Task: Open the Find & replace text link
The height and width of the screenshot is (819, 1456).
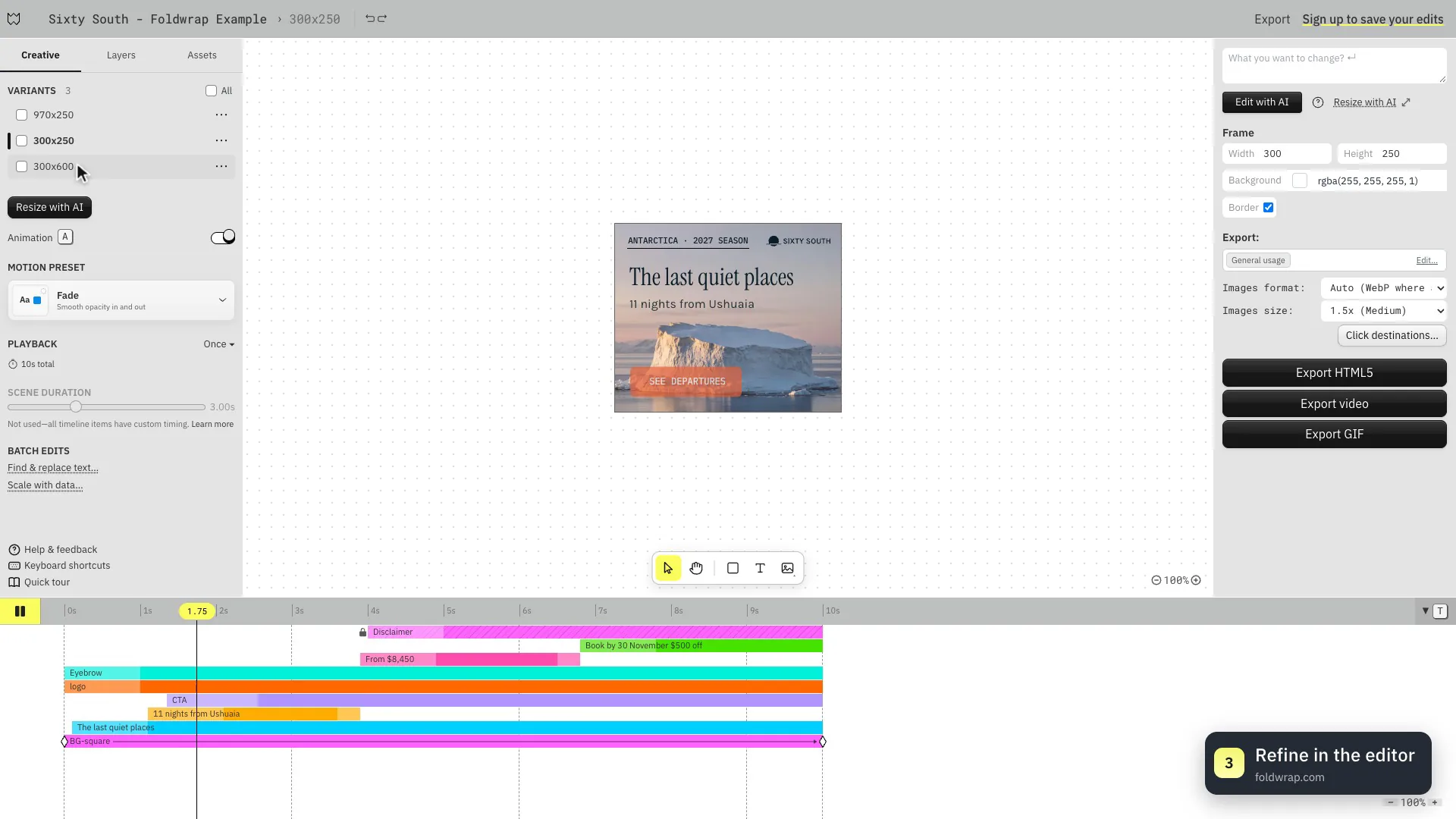Action: (53, 468)
